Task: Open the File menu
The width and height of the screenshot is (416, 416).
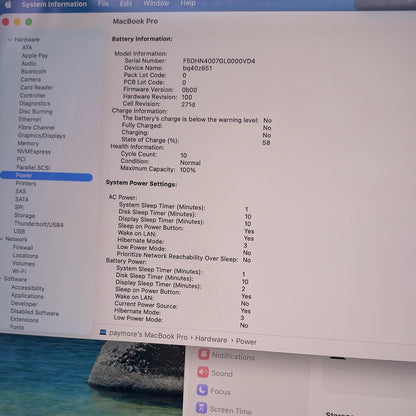Action: 103,4
